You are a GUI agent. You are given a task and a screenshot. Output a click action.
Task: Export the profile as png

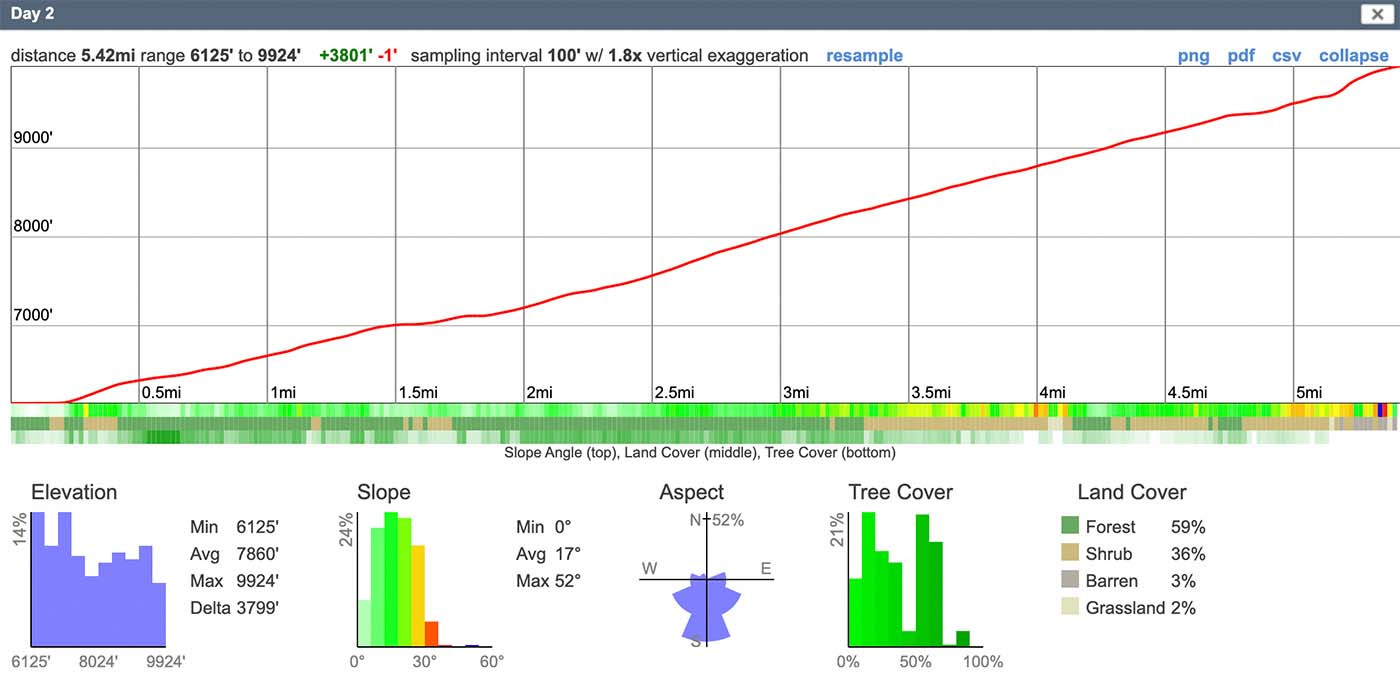[x=1193, y=56]
